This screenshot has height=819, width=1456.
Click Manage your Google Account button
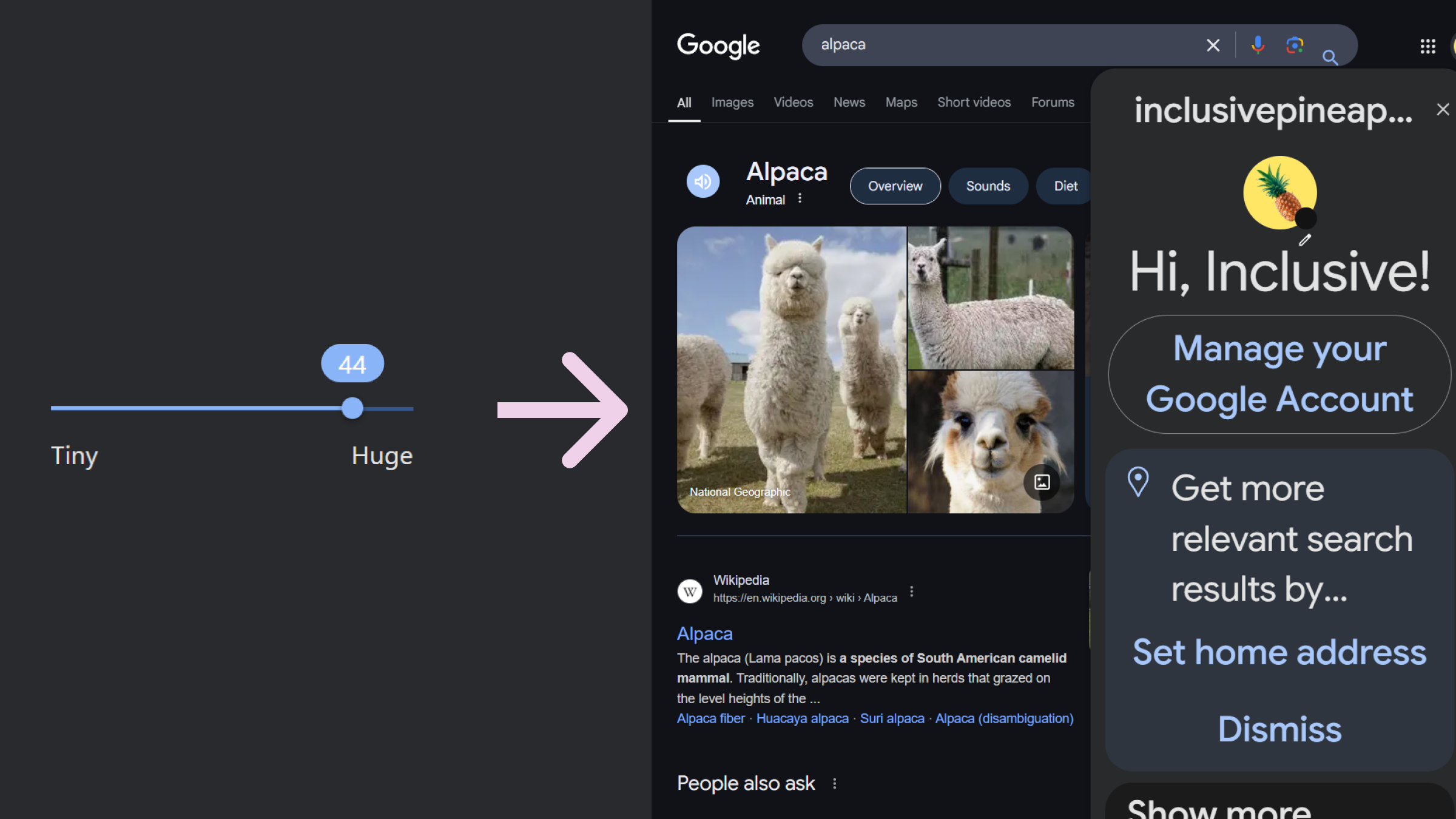(1279, 374)
